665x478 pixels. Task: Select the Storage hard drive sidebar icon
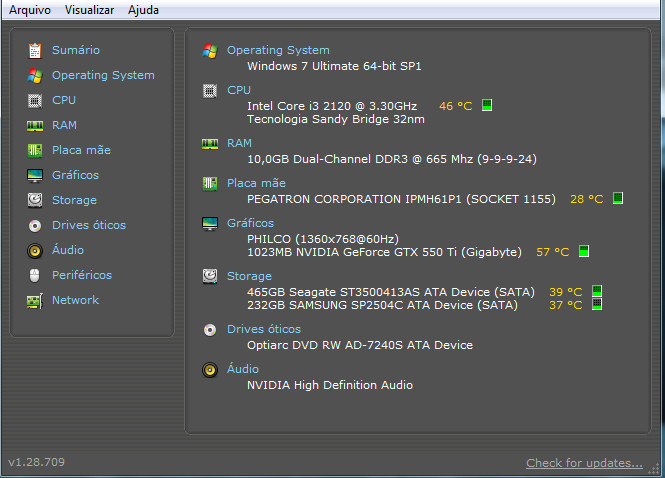(x=35, y=200)
